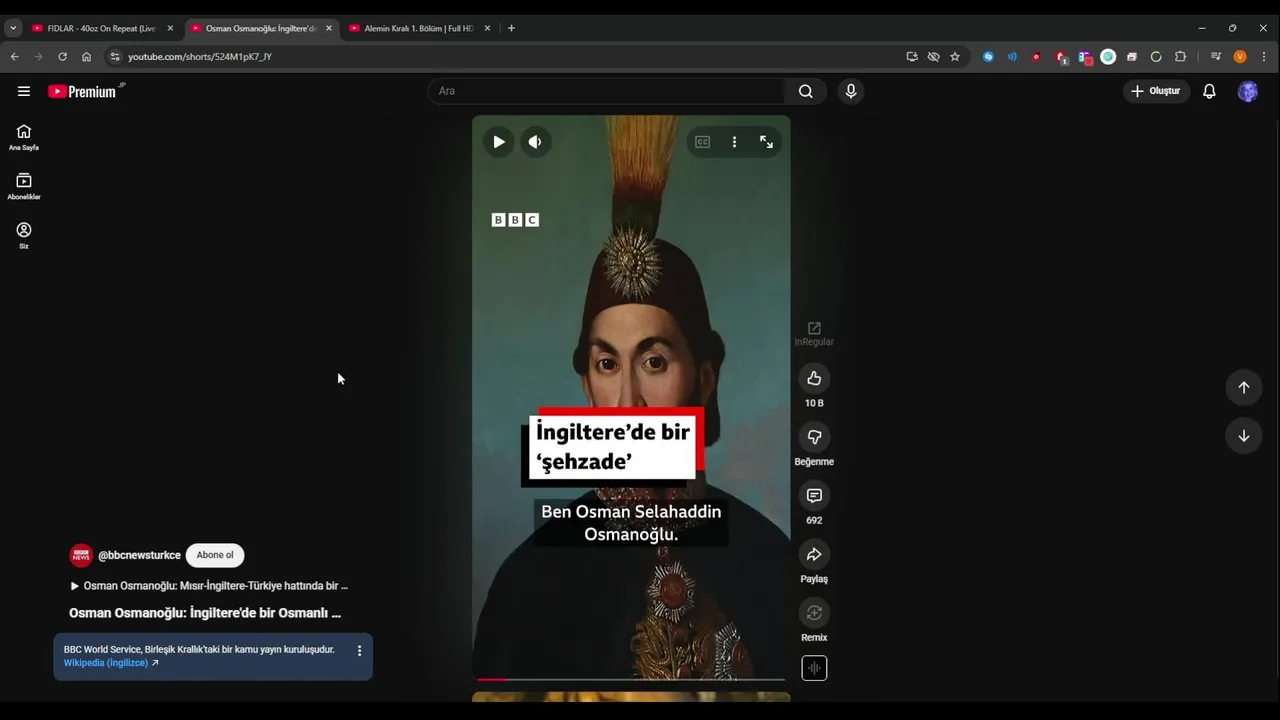Open the notifications bell
Image resolution: width=1280 pixels, height=720 pixels.
1209,91
